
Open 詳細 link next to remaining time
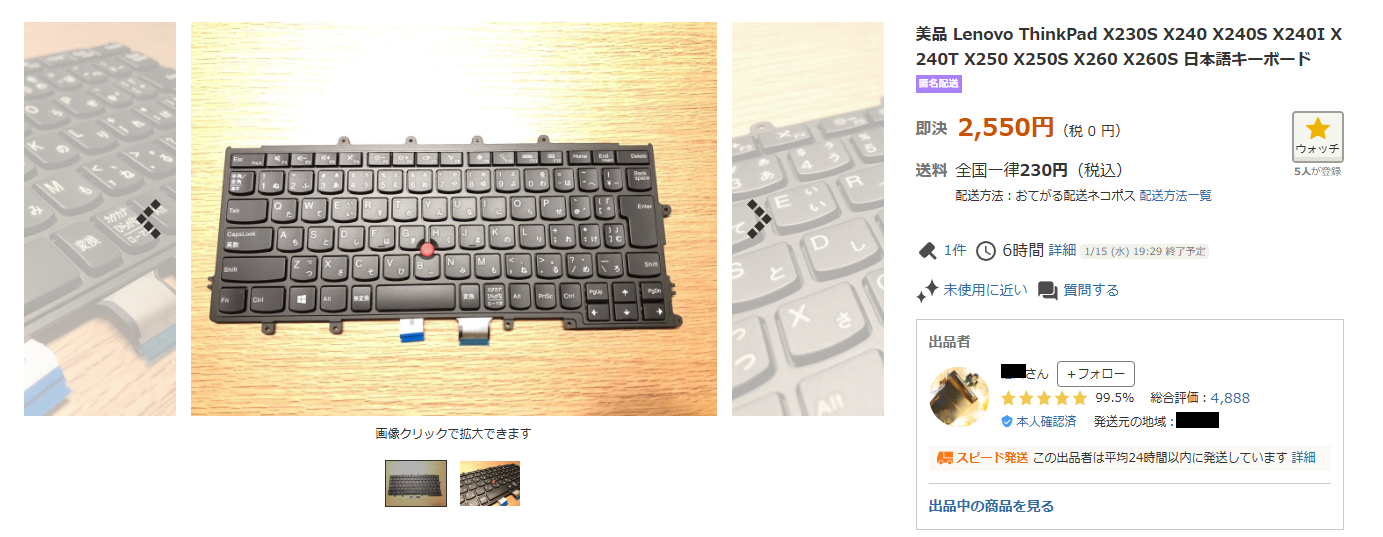coord(1062,250)
